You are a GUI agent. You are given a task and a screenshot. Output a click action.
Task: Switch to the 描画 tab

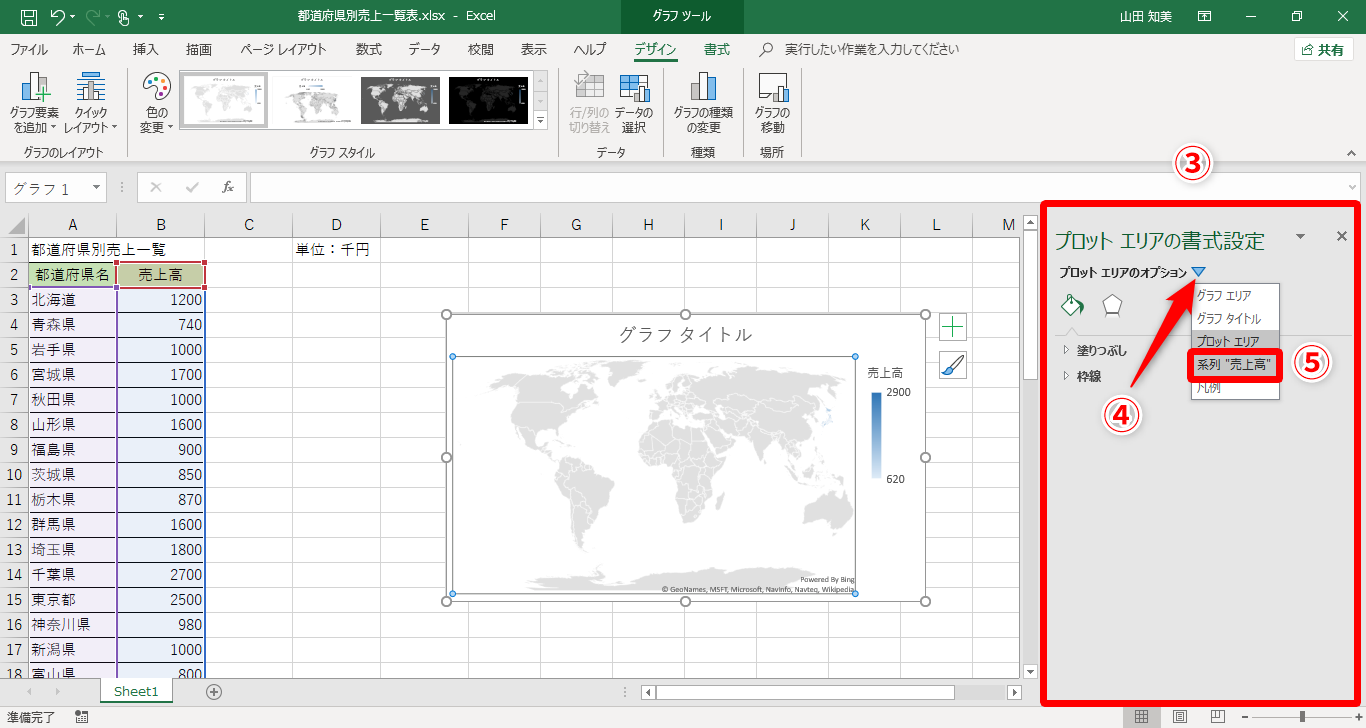tap(199, 49)
